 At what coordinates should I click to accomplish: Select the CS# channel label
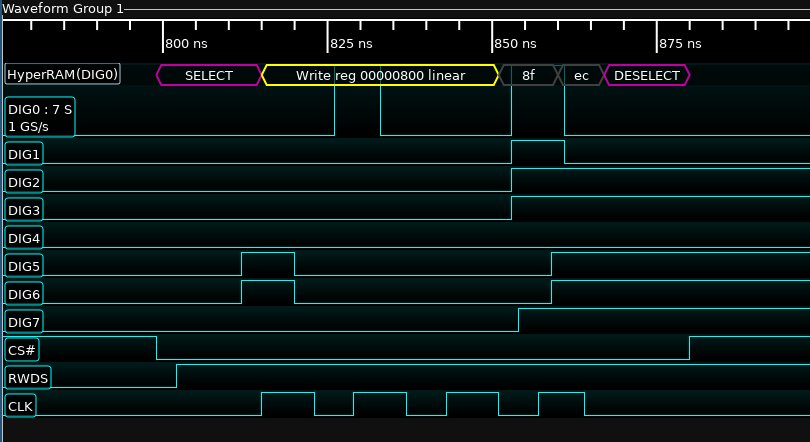[x=22, y=350]
